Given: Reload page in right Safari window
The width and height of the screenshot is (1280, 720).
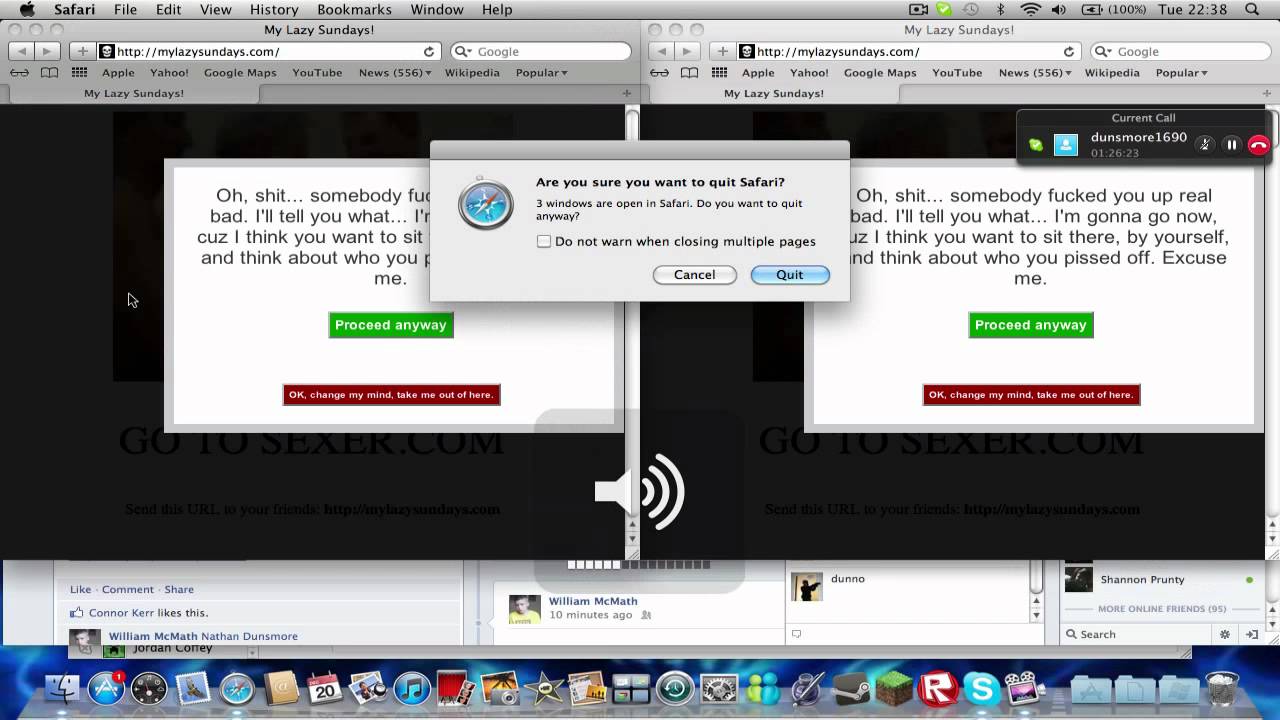Looking at the screenshot, I should [1069, 51].
